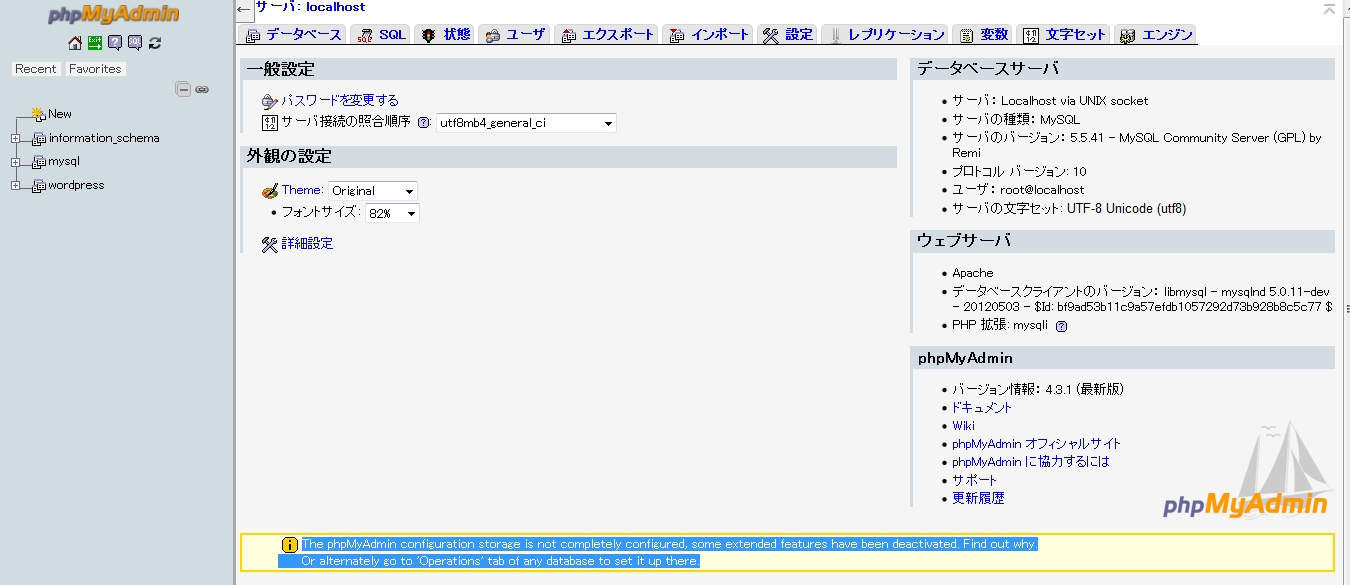Expand the mysql database node
Image resolution: width=1350 pixels, height=585 pixels.
(15, 162)
